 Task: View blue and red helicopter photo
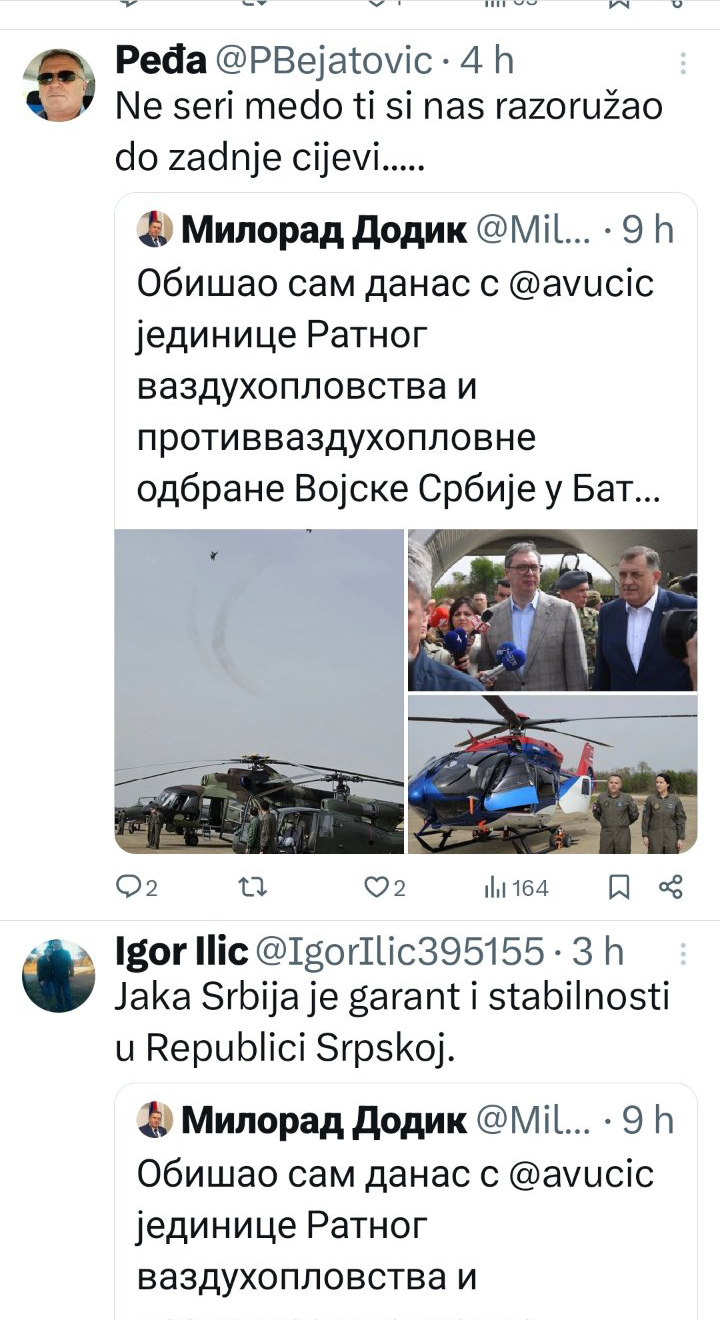tap(552, 774)
